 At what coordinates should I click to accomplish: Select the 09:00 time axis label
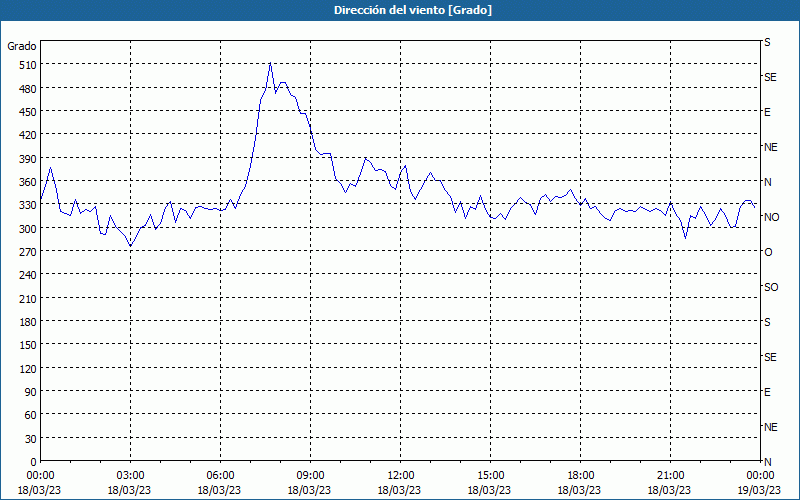coord(310,476)
